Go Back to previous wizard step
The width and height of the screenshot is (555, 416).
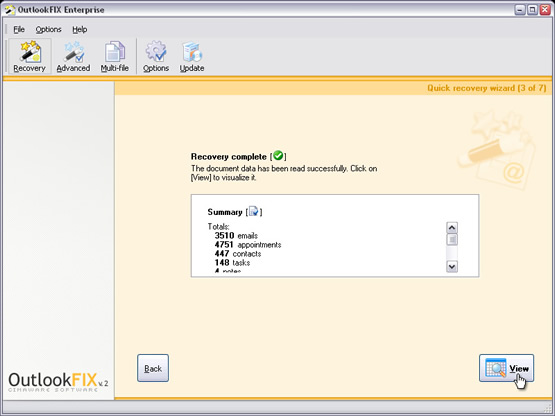[153, 368]
